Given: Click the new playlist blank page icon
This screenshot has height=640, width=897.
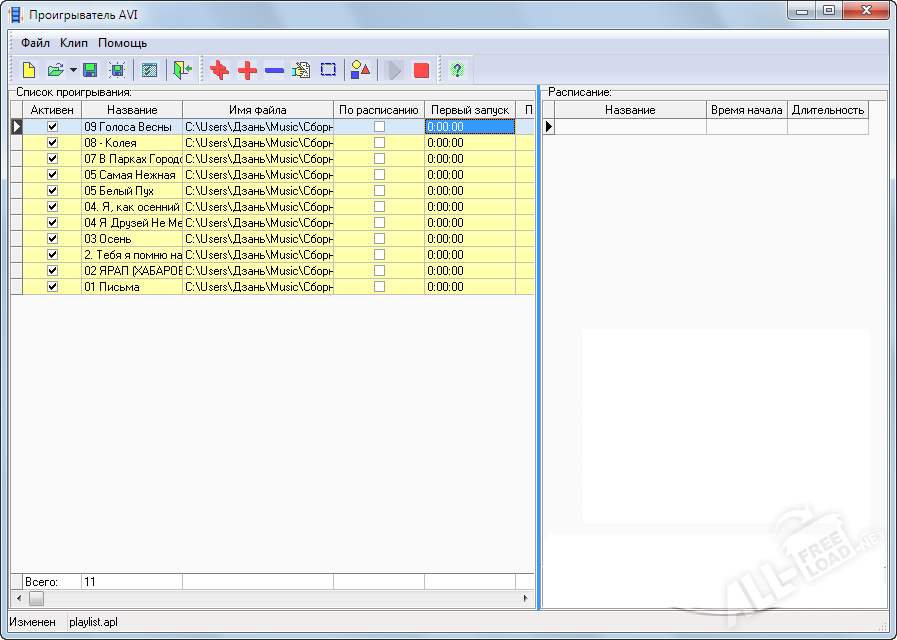Looking at the screenshot, I should (29, 70).
